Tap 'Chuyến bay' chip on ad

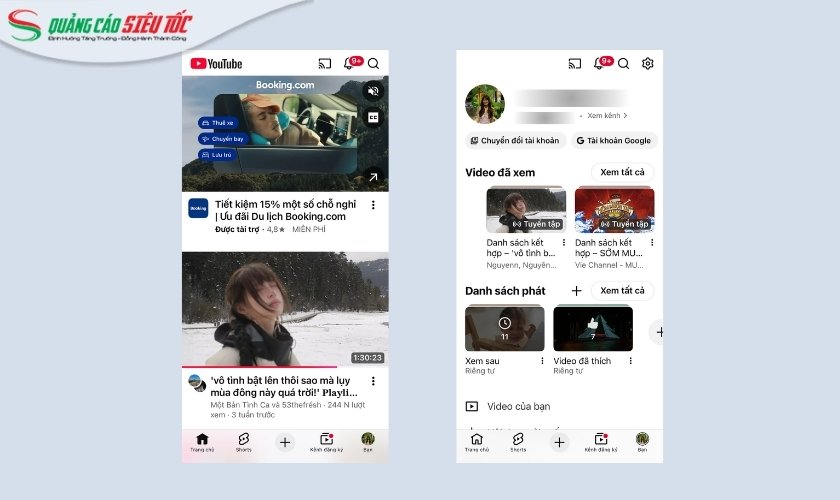pyautogui.click(x=223, y=139)
